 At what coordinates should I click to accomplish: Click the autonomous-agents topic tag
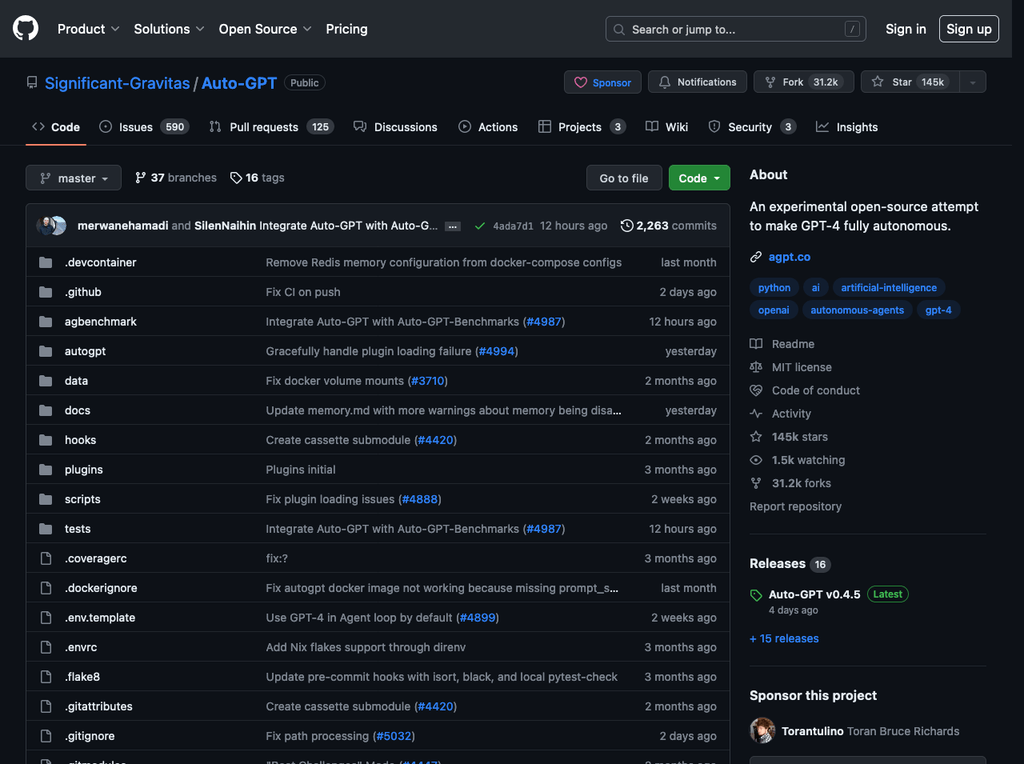point(857,310)
